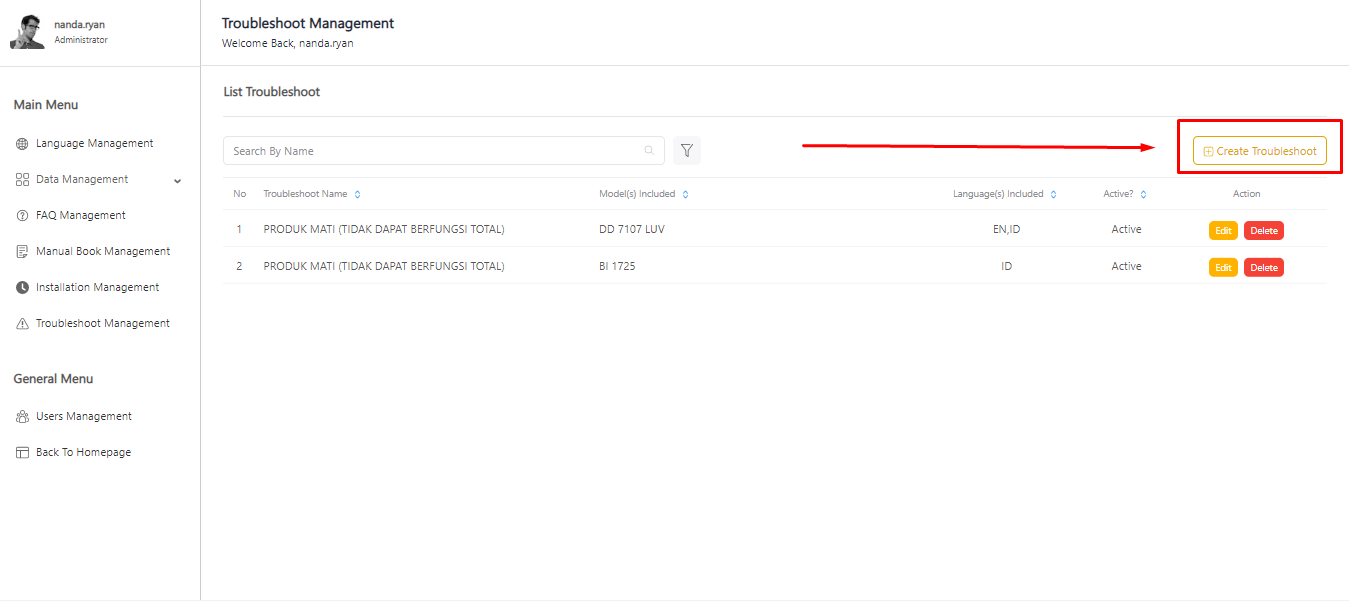Screen dimensions: 1349x601
Task: Click the clock icon beside Installation Management
Action: coord(22,288)
